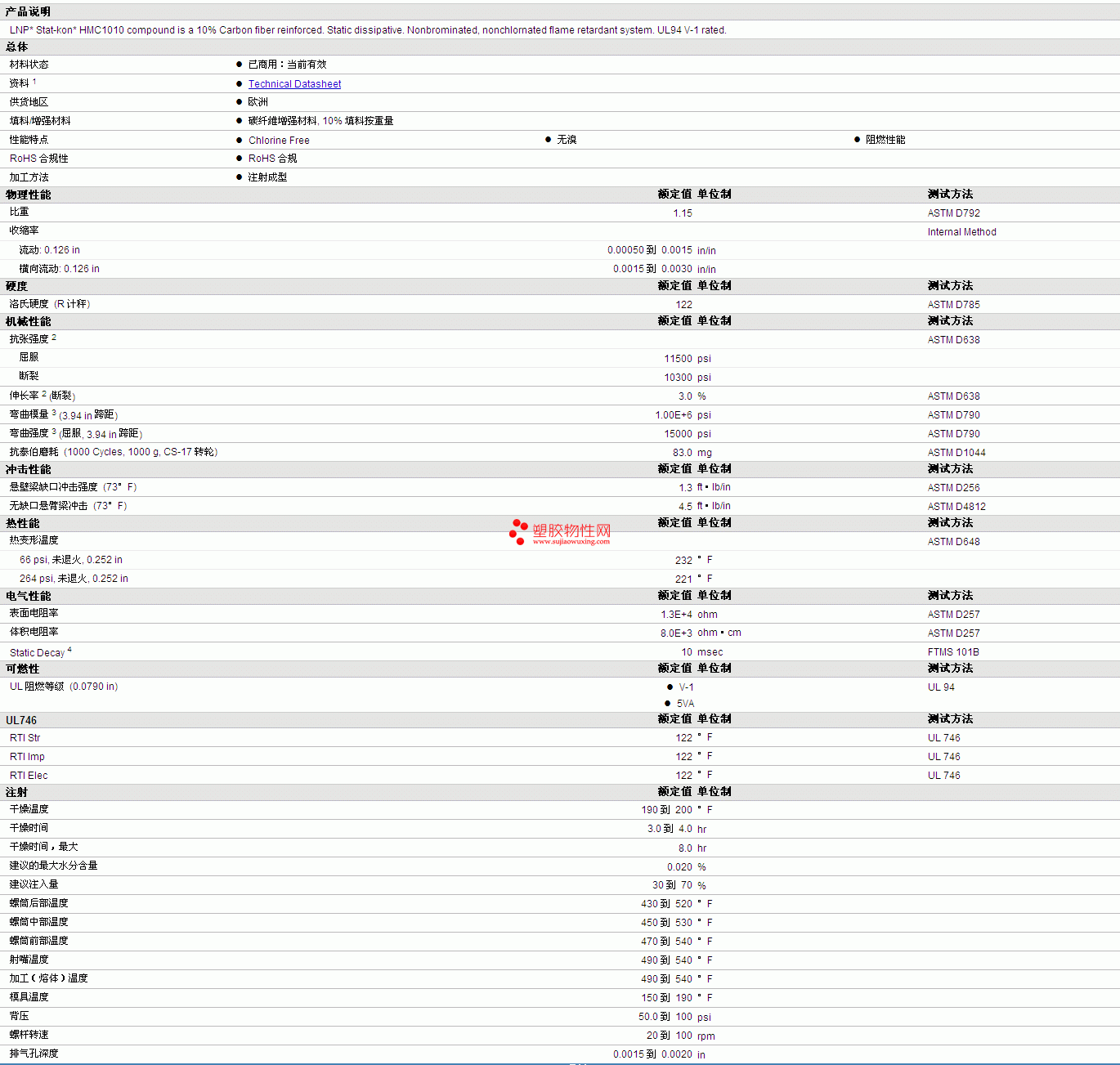Click the 比重 value 1.15
Image resolution: width=1120 pixels, height=1065 pixels.
click(x=683, y=213)
